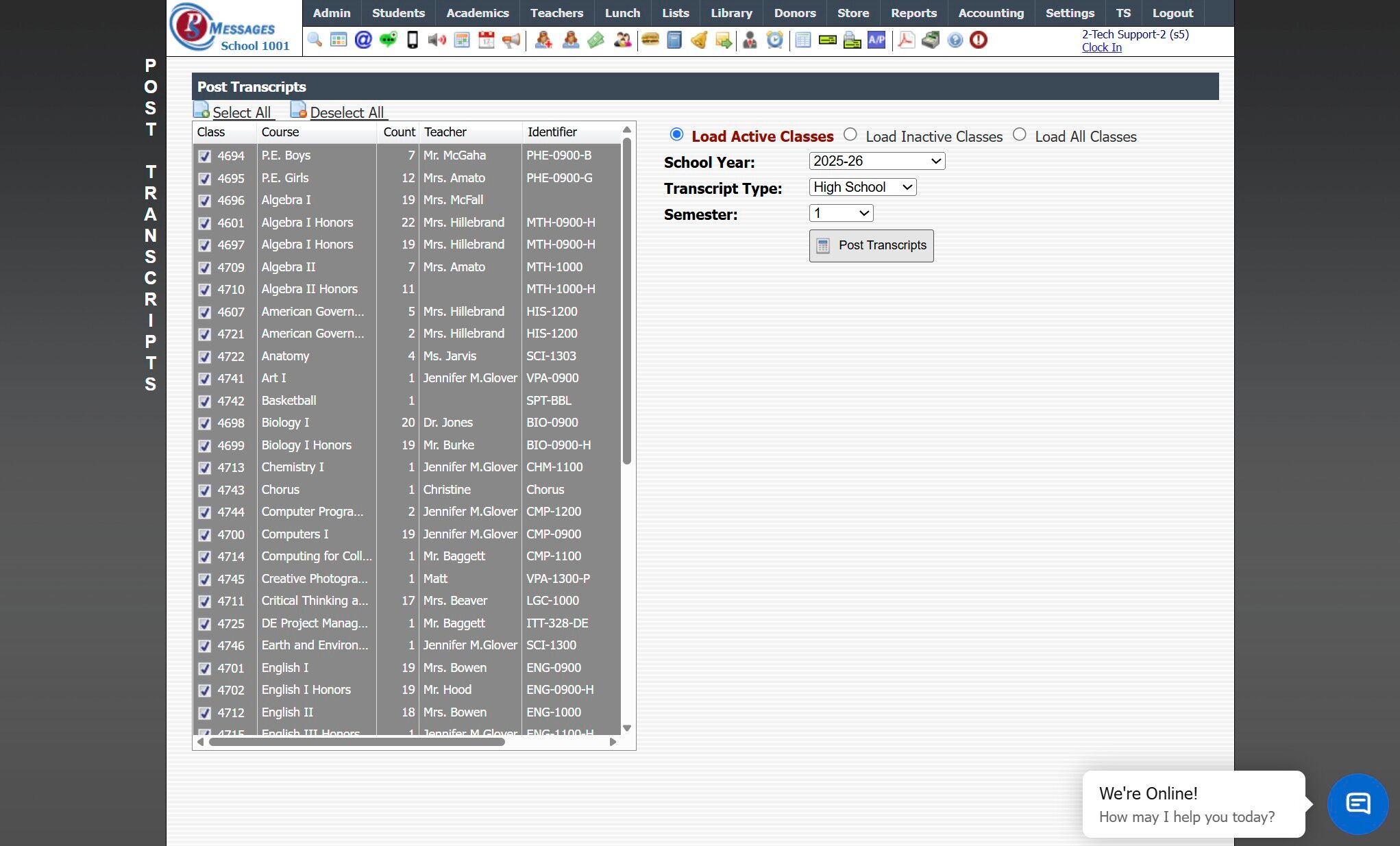Open the email @ icon
1400x846 pixels.
363,40
